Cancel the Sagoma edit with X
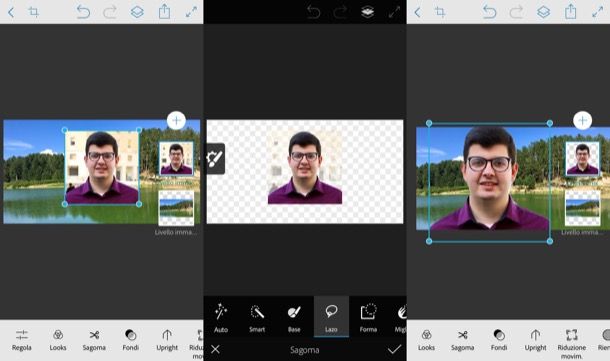610x361 pixels. tap(215, 349)
